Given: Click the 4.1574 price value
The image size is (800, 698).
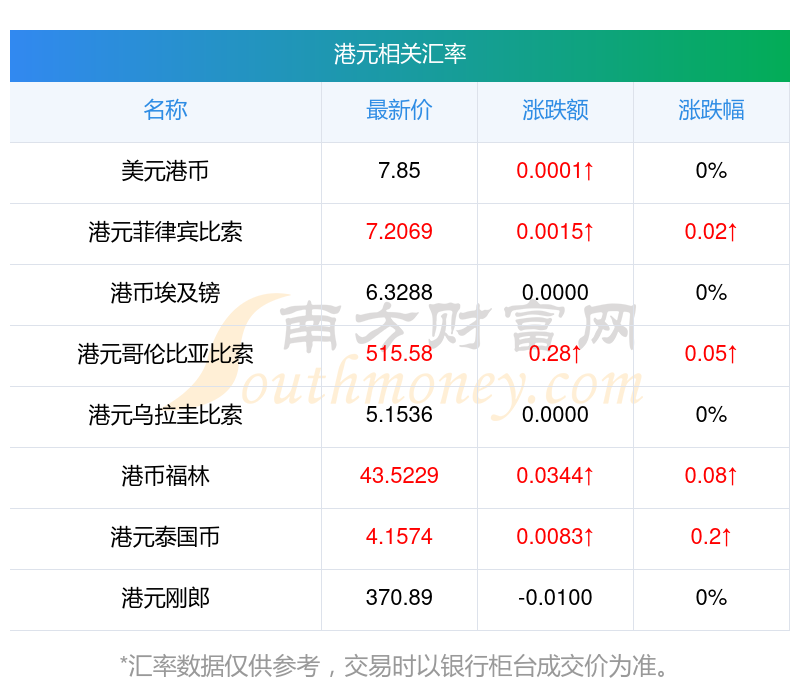Looking at the screenshot, I should coord(399,537).
